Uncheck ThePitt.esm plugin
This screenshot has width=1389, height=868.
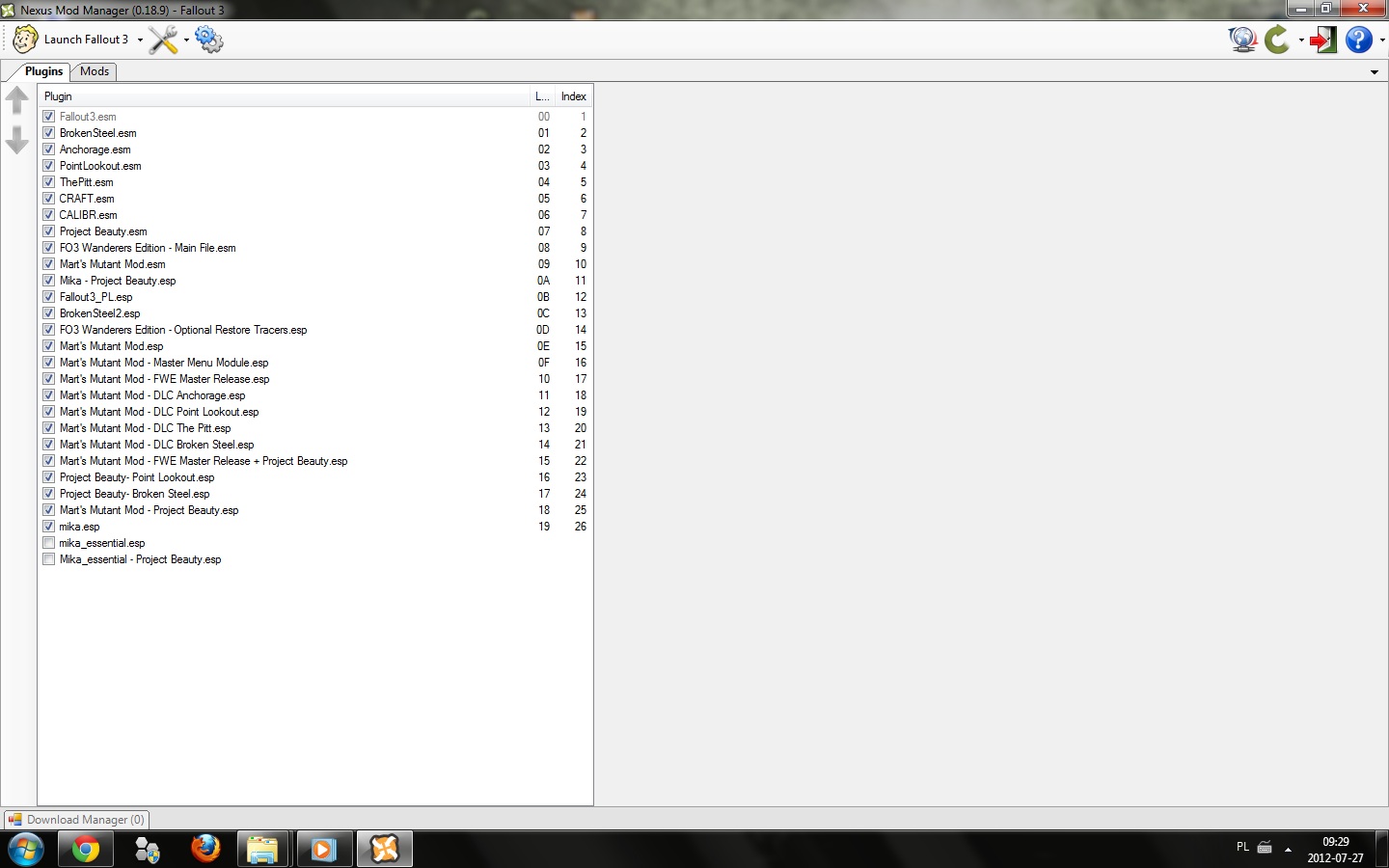point(49,182)
